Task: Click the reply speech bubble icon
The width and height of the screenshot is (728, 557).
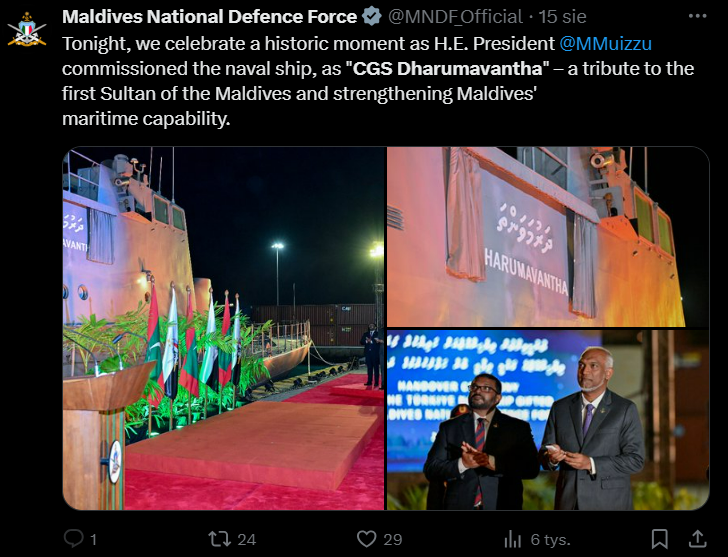Action: point(73,539)
